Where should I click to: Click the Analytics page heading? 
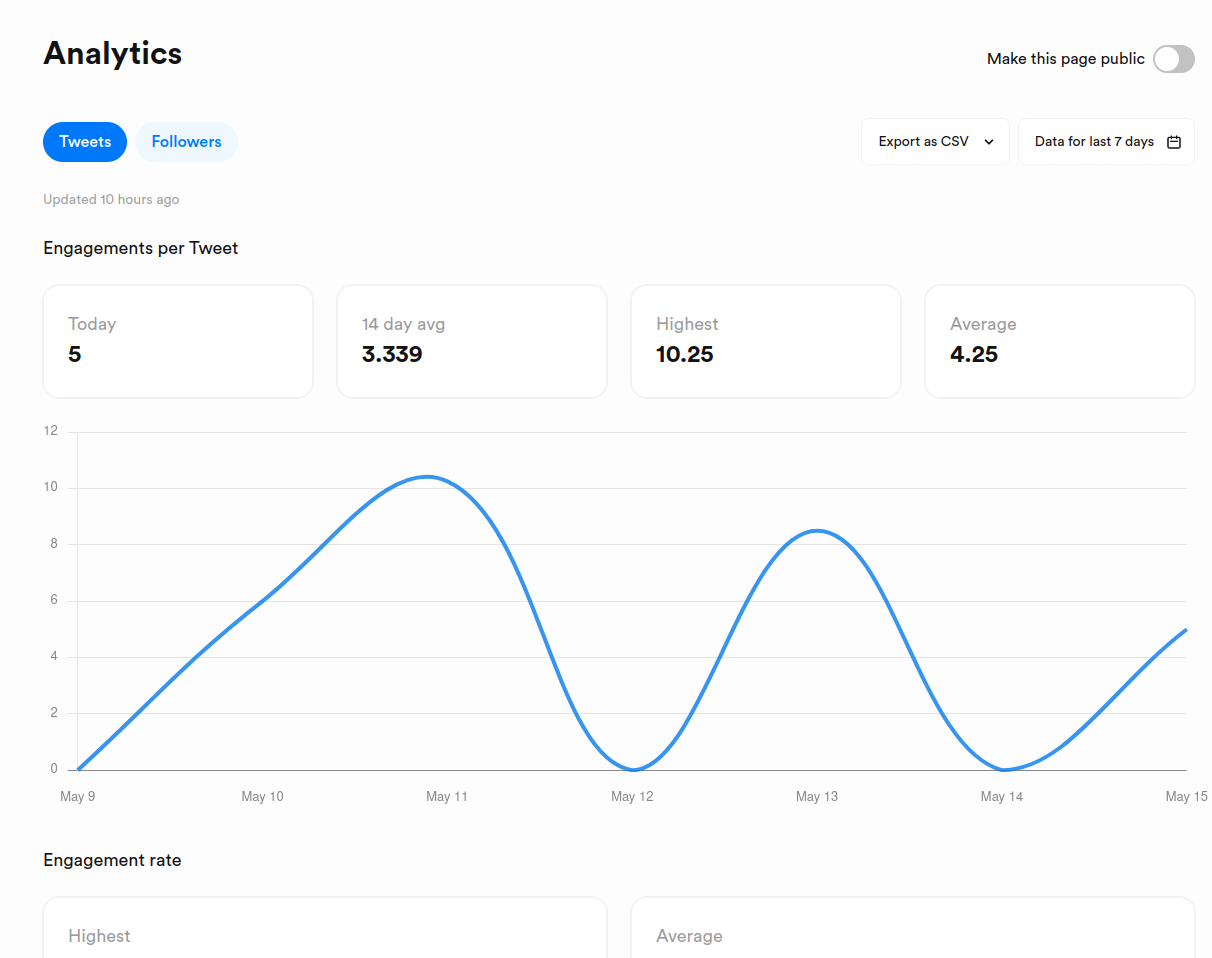pyautogui.click(x=112, y=54)
